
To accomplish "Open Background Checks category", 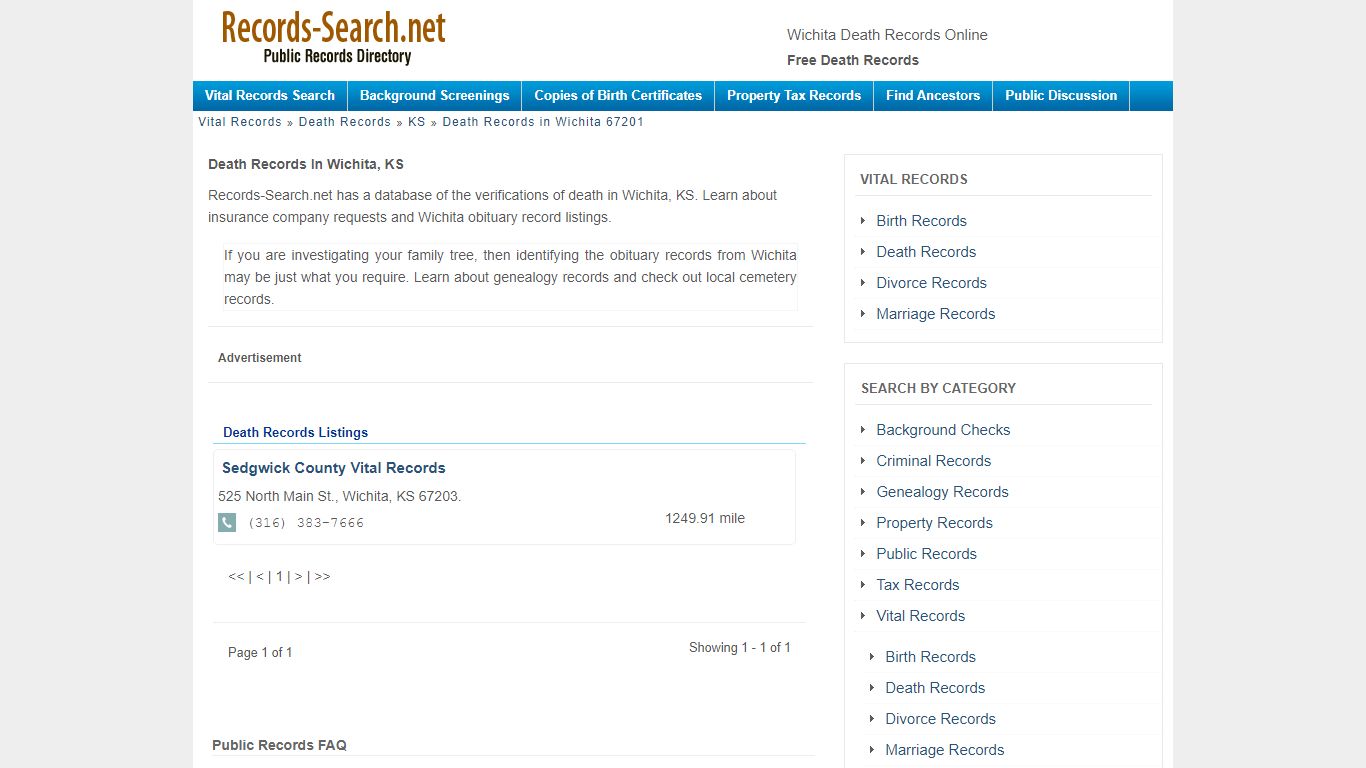I will pyautogui.click(x=943, y=430).
